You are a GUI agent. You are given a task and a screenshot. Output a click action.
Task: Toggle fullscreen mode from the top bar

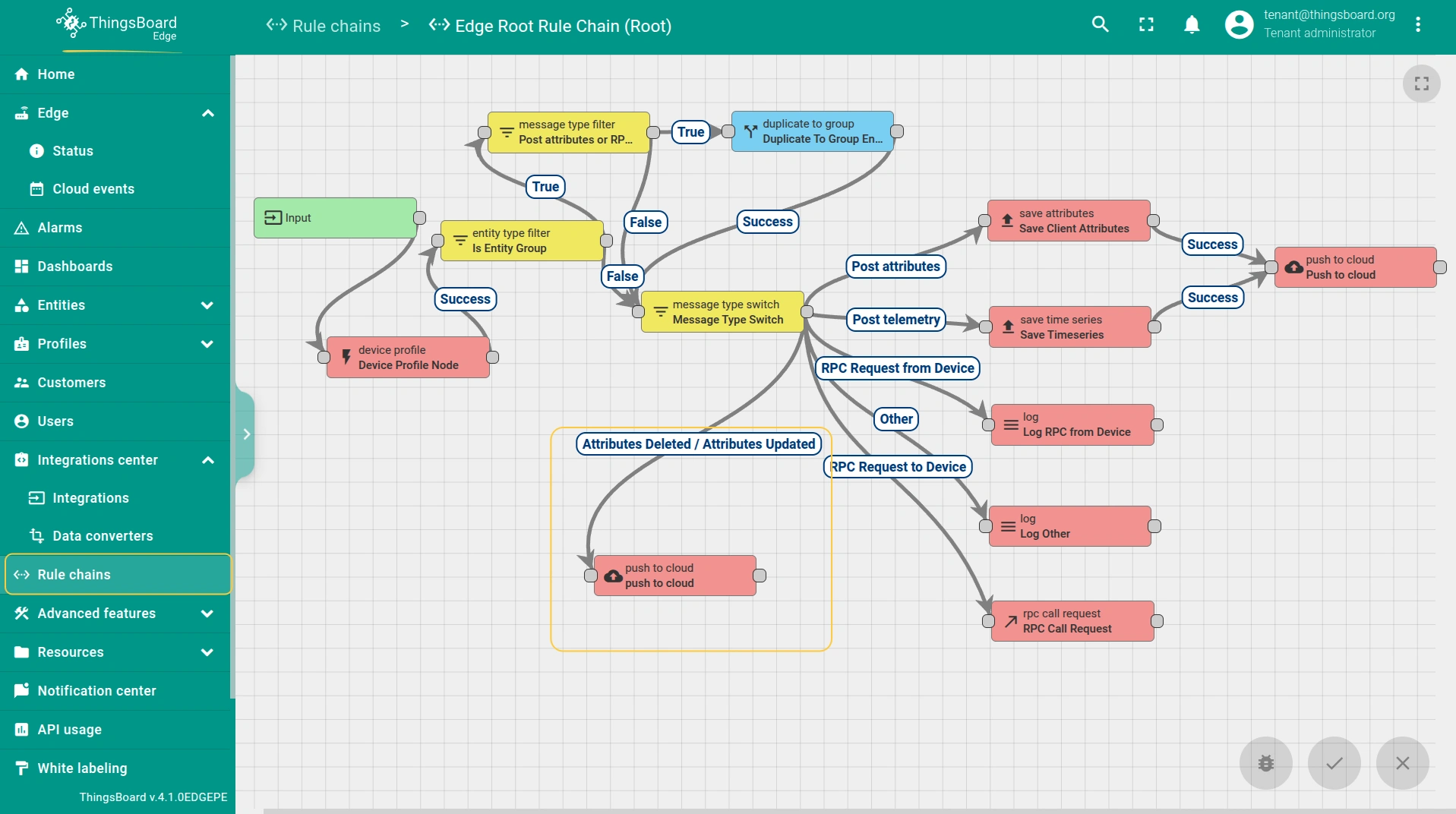pyautogui.click(x=1146, y=24)
